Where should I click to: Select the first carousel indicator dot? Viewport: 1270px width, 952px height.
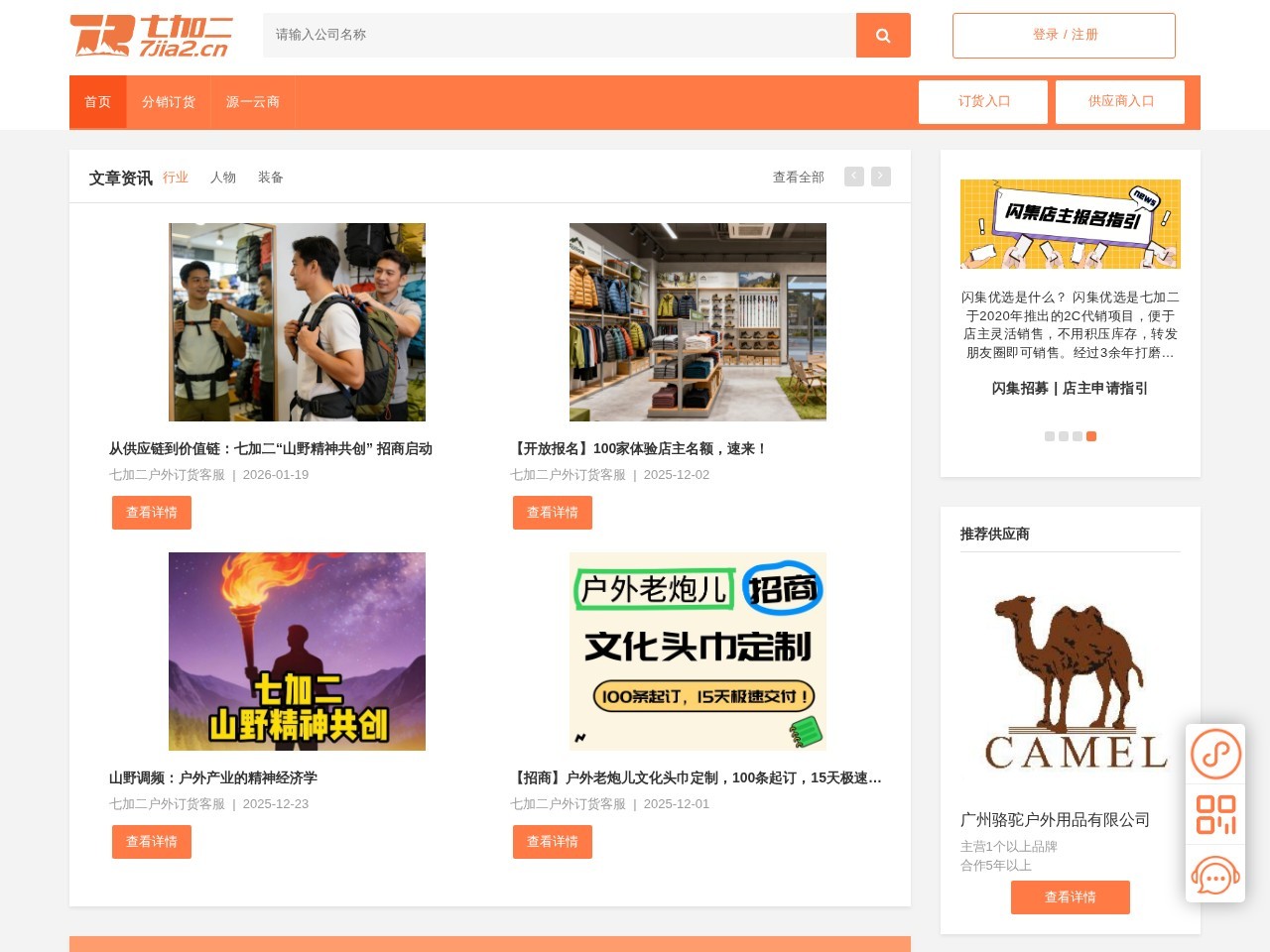point(1050,436)
